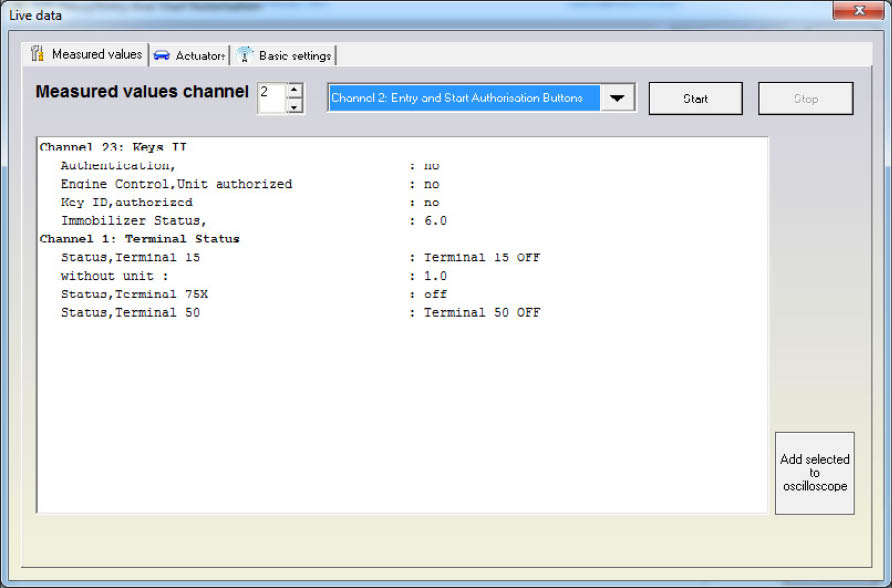
Task: Increase channel number with up spinner arrow
Action: [x=294, y=91]
